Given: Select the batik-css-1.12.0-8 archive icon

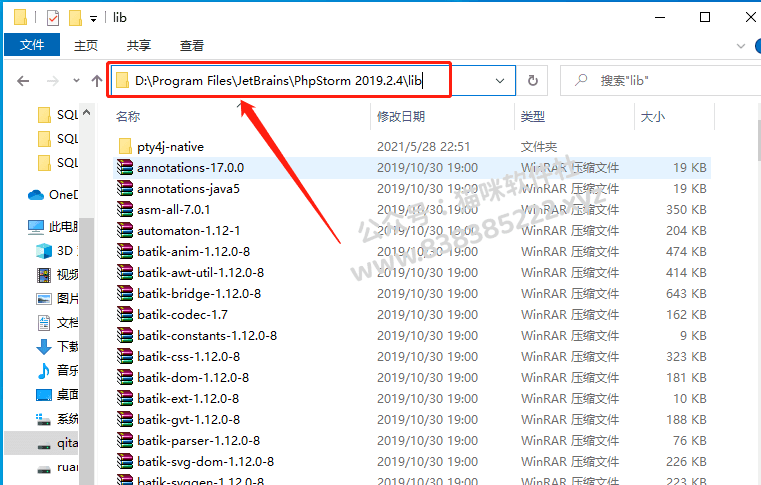Looking at the screenshot, I should 125,356.
